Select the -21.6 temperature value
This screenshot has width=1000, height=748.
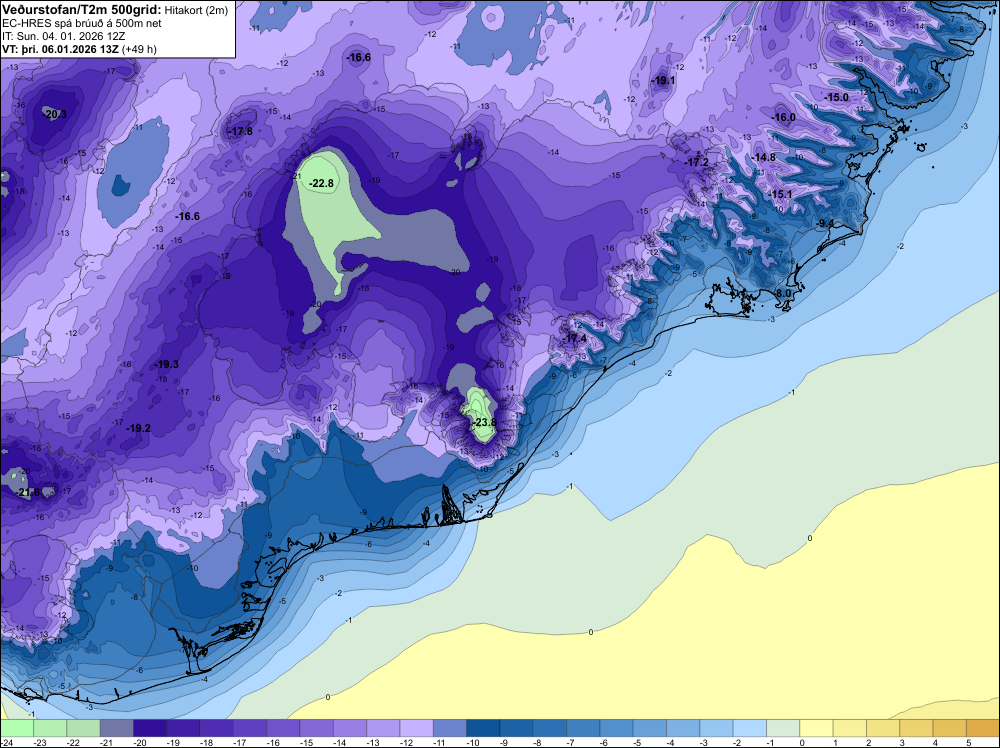28,492
